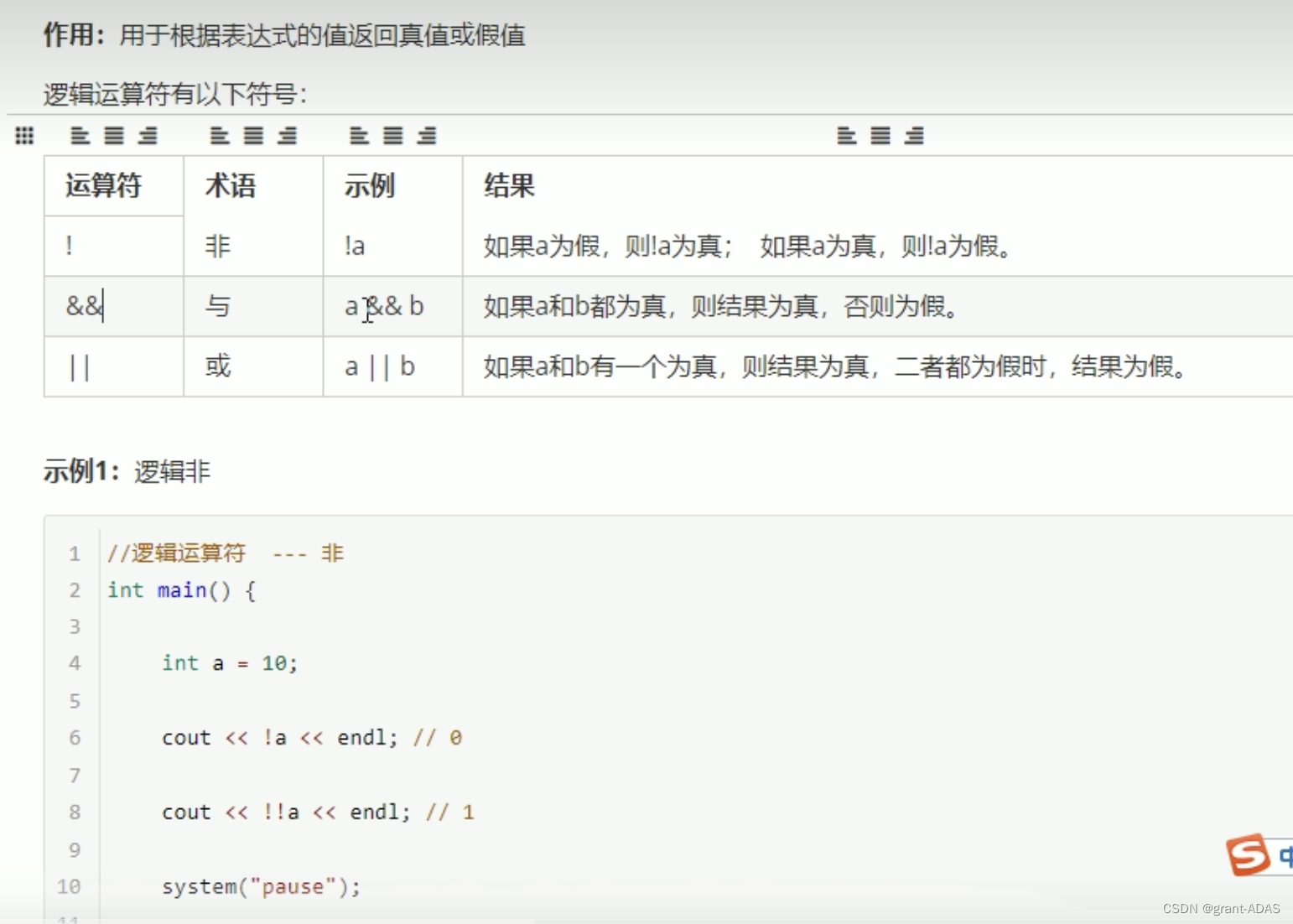Viewport: 1293px width, 924px height.
Task: Click result text 如果a为假，则!a为真
Action: click(x=602, y=247)
